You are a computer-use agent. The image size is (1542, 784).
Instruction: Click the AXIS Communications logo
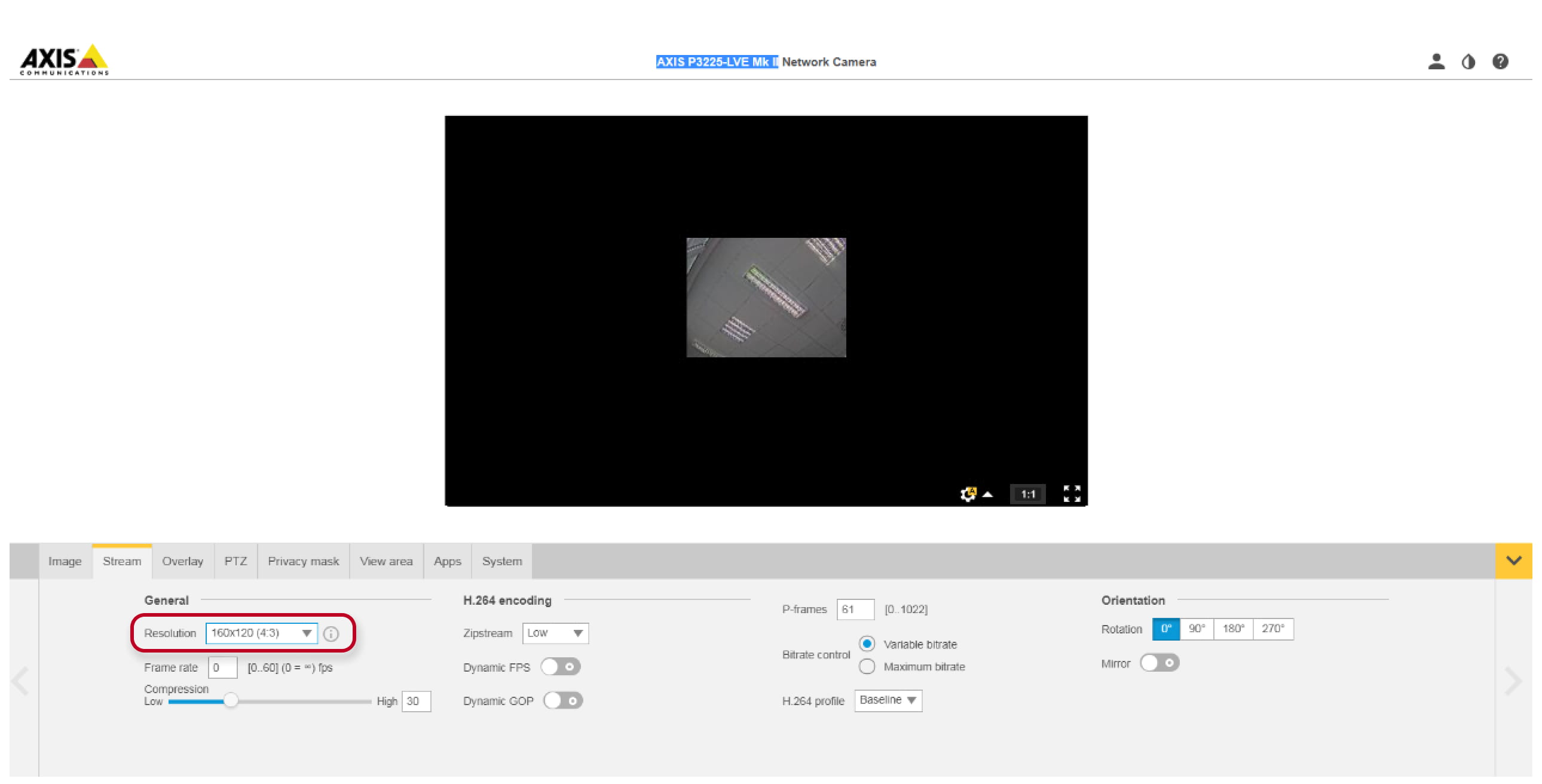point(64,60)
